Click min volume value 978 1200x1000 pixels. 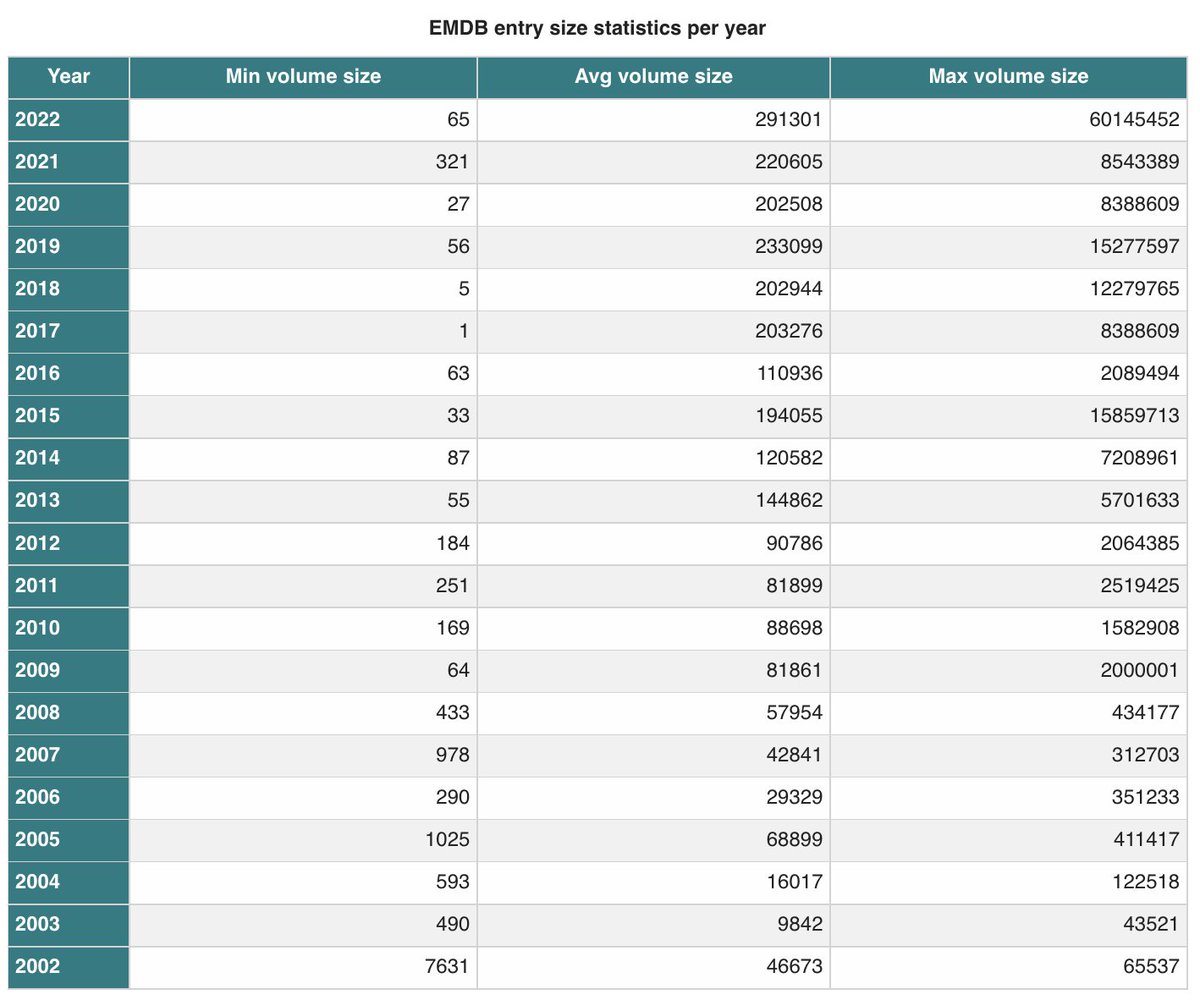click(452, 756)
